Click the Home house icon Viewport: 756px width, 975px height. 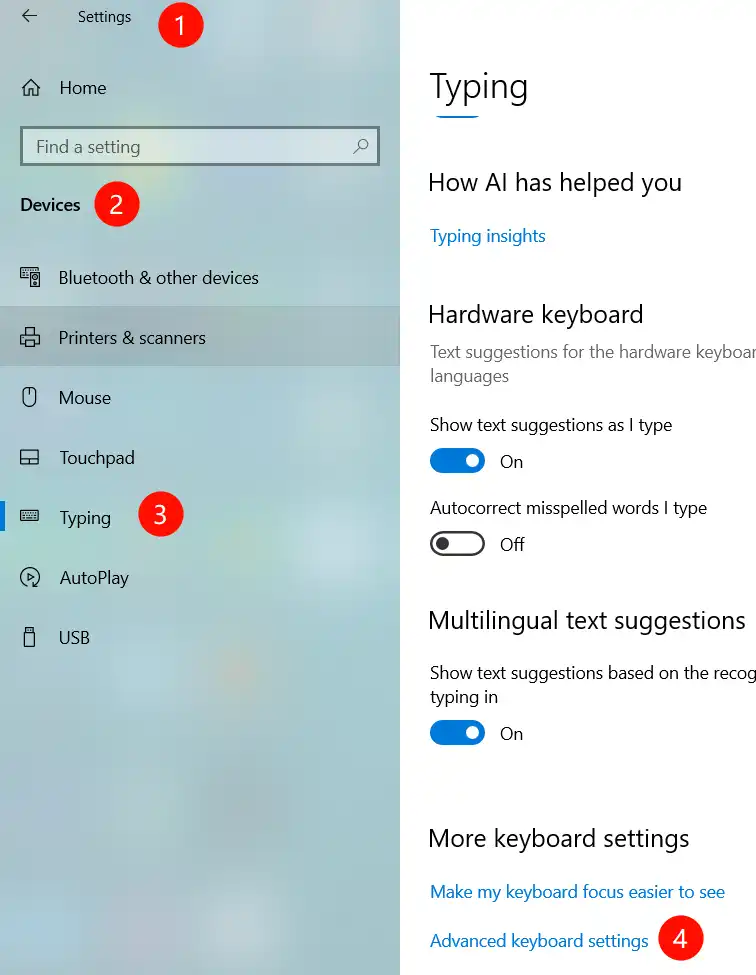tap(30, 88)
